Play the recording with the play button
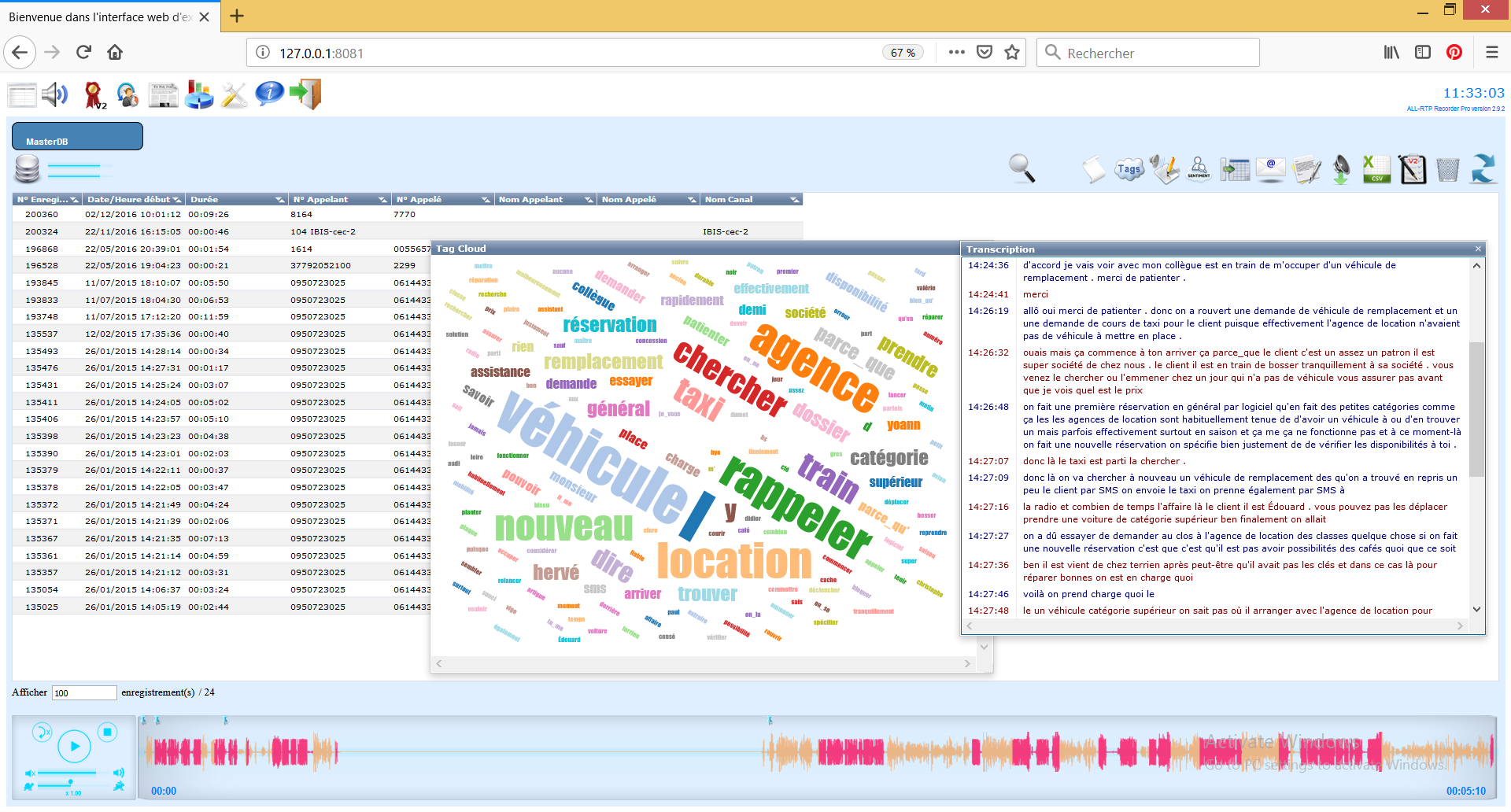 tap(75, 746)
